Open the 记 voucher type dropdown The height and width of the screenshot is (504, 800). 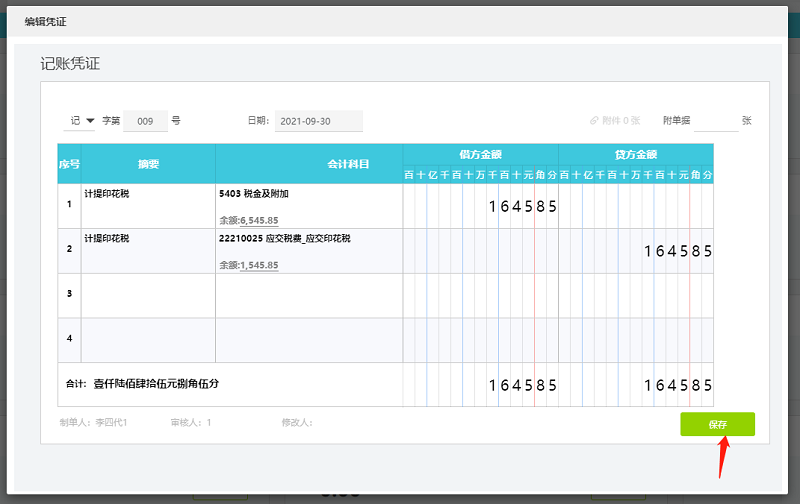[x=80, y=121]
